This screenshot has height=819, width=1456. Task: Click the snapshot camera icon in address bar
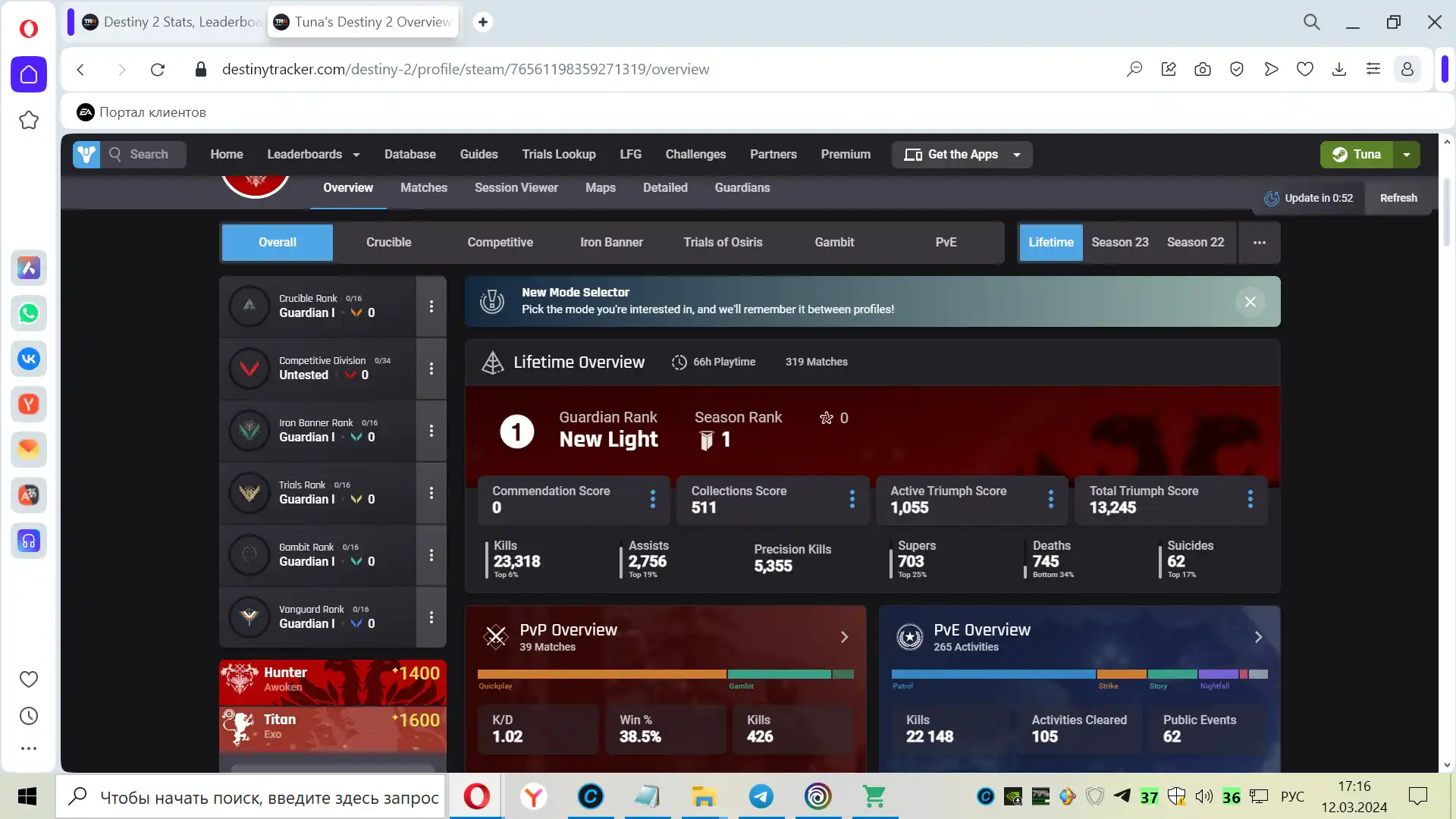coord(1203,70)
